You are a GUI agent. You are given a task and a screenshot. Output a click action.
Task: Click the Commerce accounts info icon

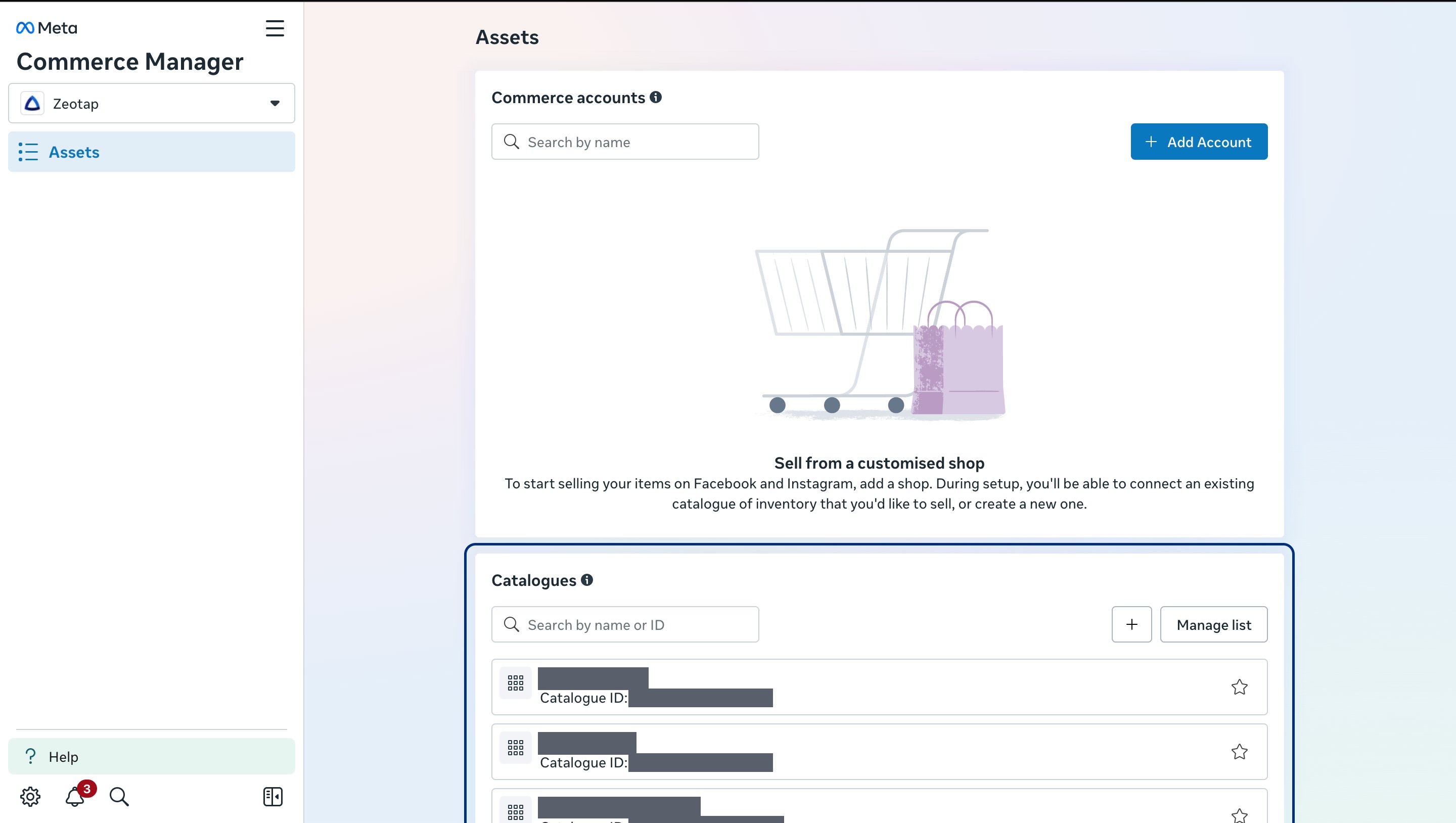pyautogui.click(x=656, y=97)
